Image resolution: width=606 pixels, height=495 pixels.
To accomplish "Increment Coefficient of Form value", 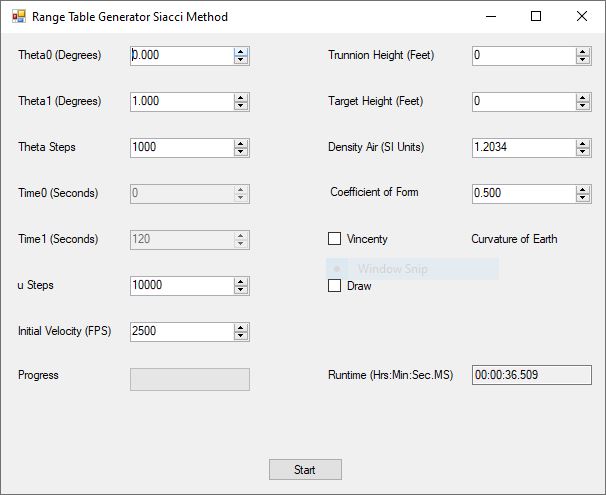I will 583,190.
